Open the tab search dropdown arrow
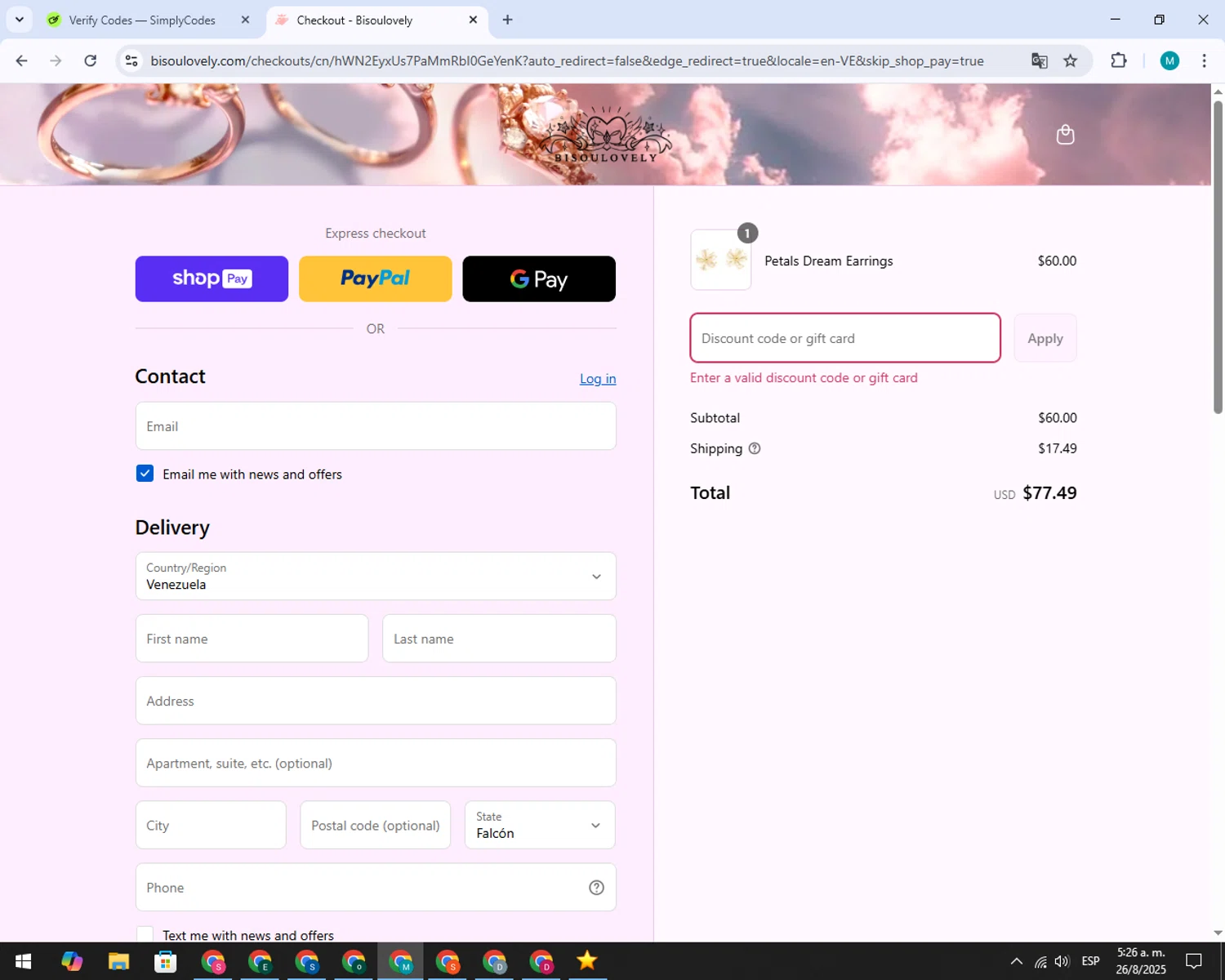The height and width of the screenshot is (980, 1225). [x=20, y=20]
